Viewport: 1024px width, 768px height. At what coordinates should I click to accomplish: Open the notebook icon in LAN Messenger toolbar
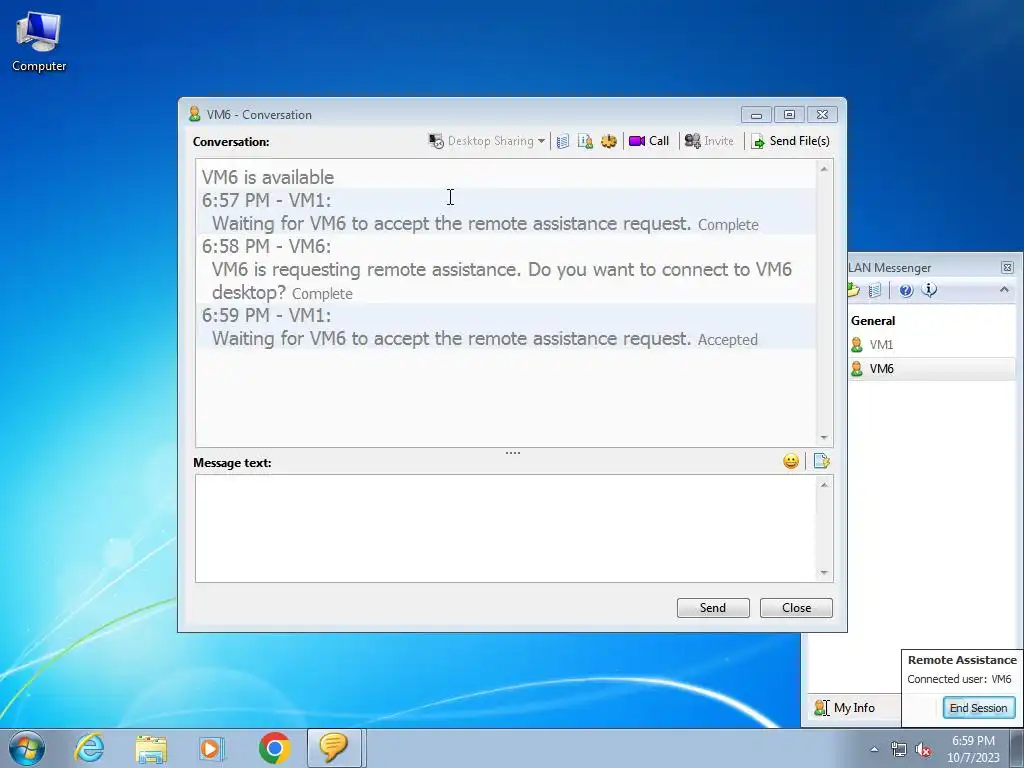(x=875, y=291)
